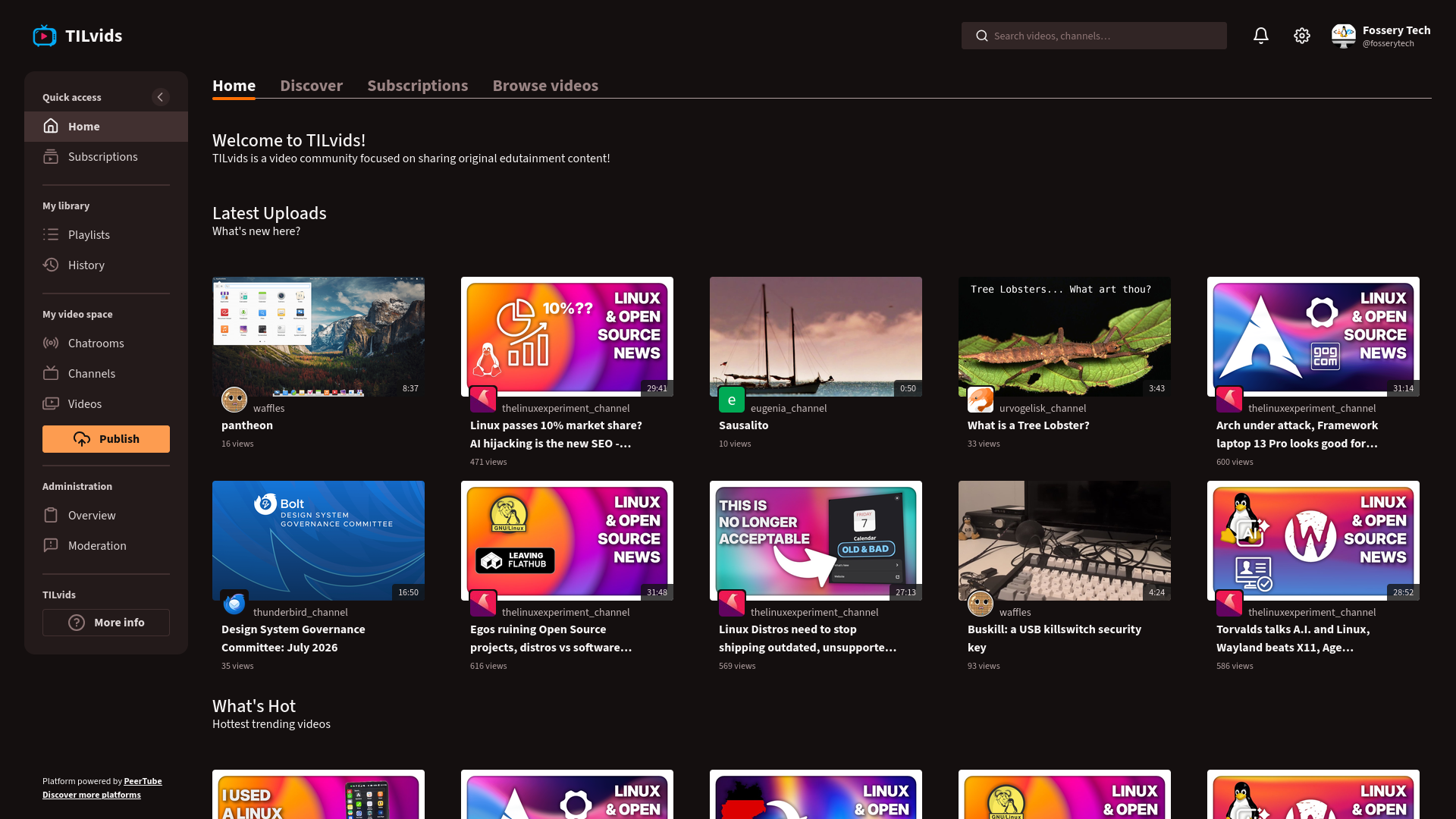Image resolution: width=1456 pixels, height=819 pixels.
Task: Open video title Sausalito
Action: [x=743, y=425]
